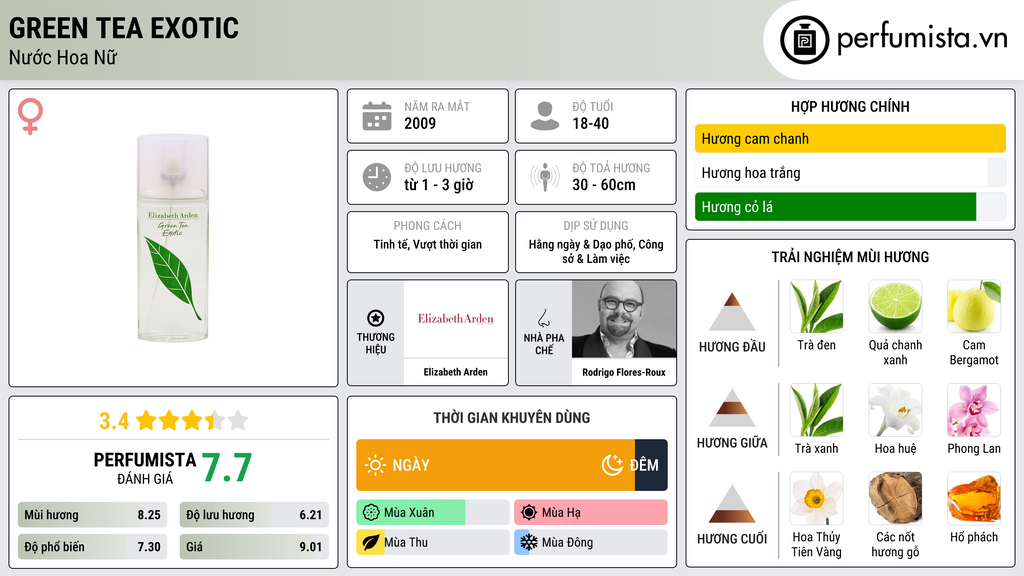The width and height of the screenshot is (1024, 576).
Task: Click the Mùa Đông season bar
Action: pos(591,543)
